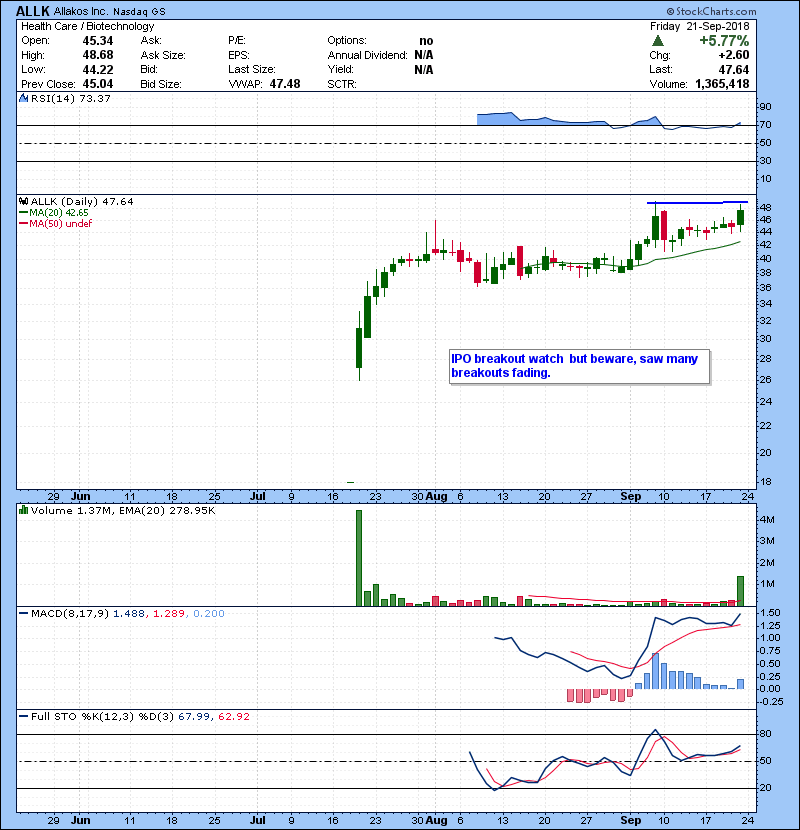Viewport: 800px width, 830px height.
Task: Click the Prev Close value 45.04
Action: [x=98, y=84]
